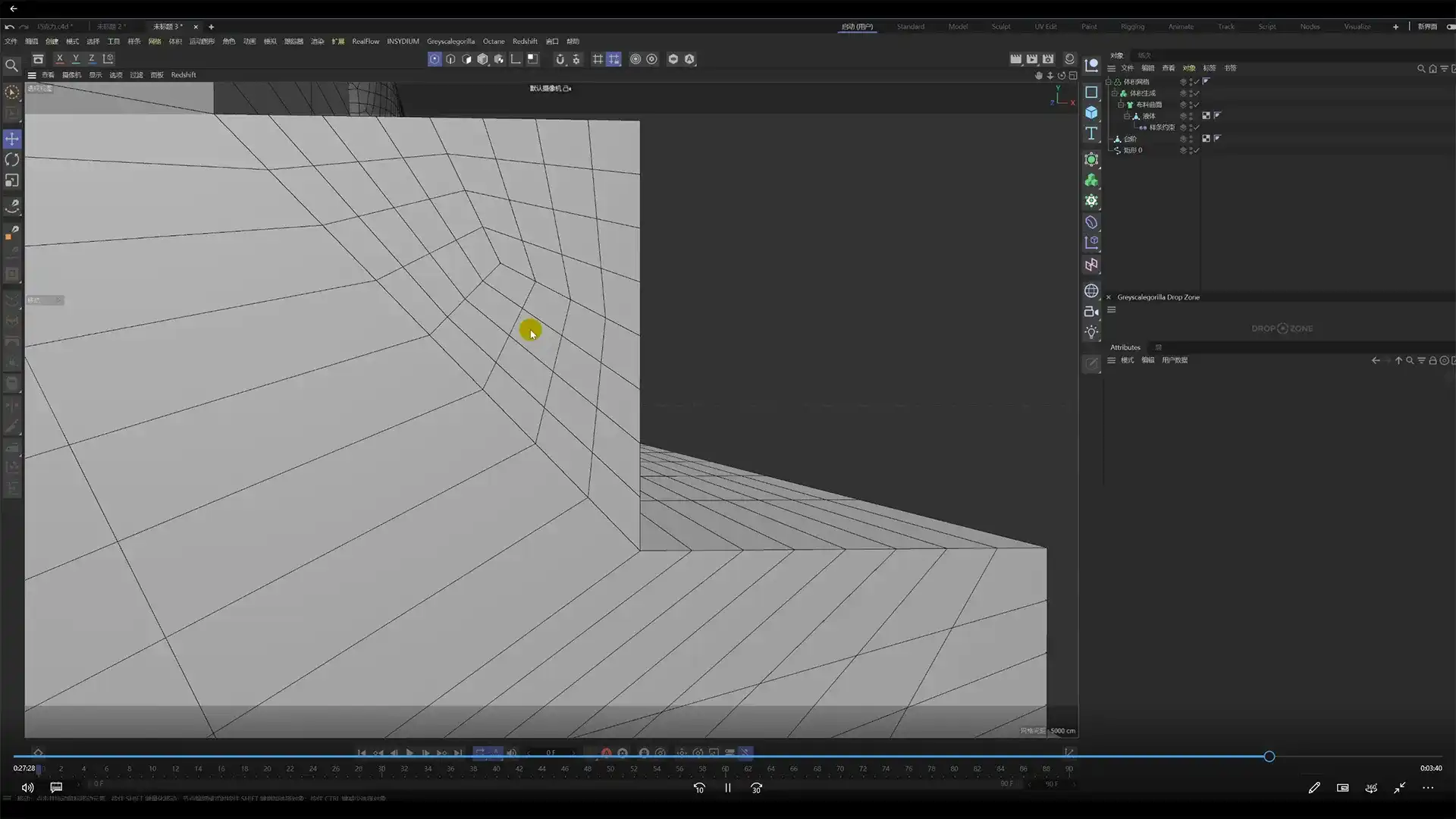Click the Text spline tool icon
Viewport: 1456px width, 819px height.
[x=1091, y=133]
